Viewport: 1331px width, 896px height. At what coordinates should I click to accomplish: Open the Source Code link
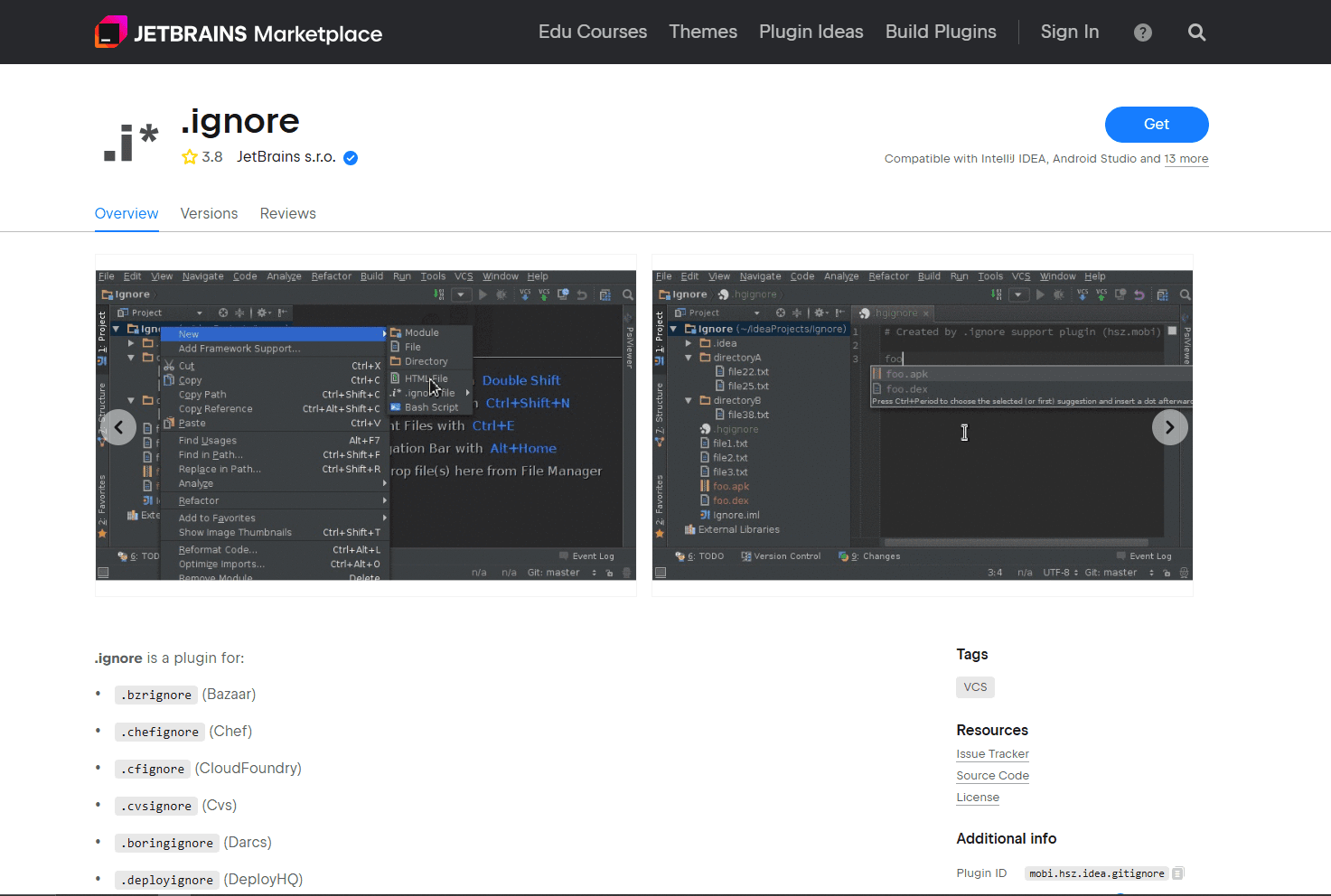tap(992, 776)
